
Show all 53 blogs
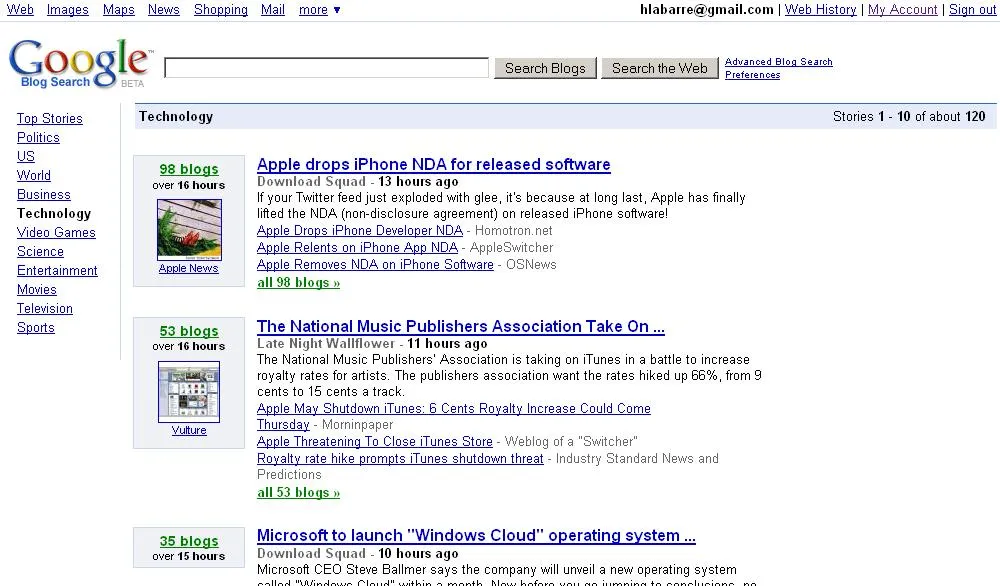coord(298,492)
